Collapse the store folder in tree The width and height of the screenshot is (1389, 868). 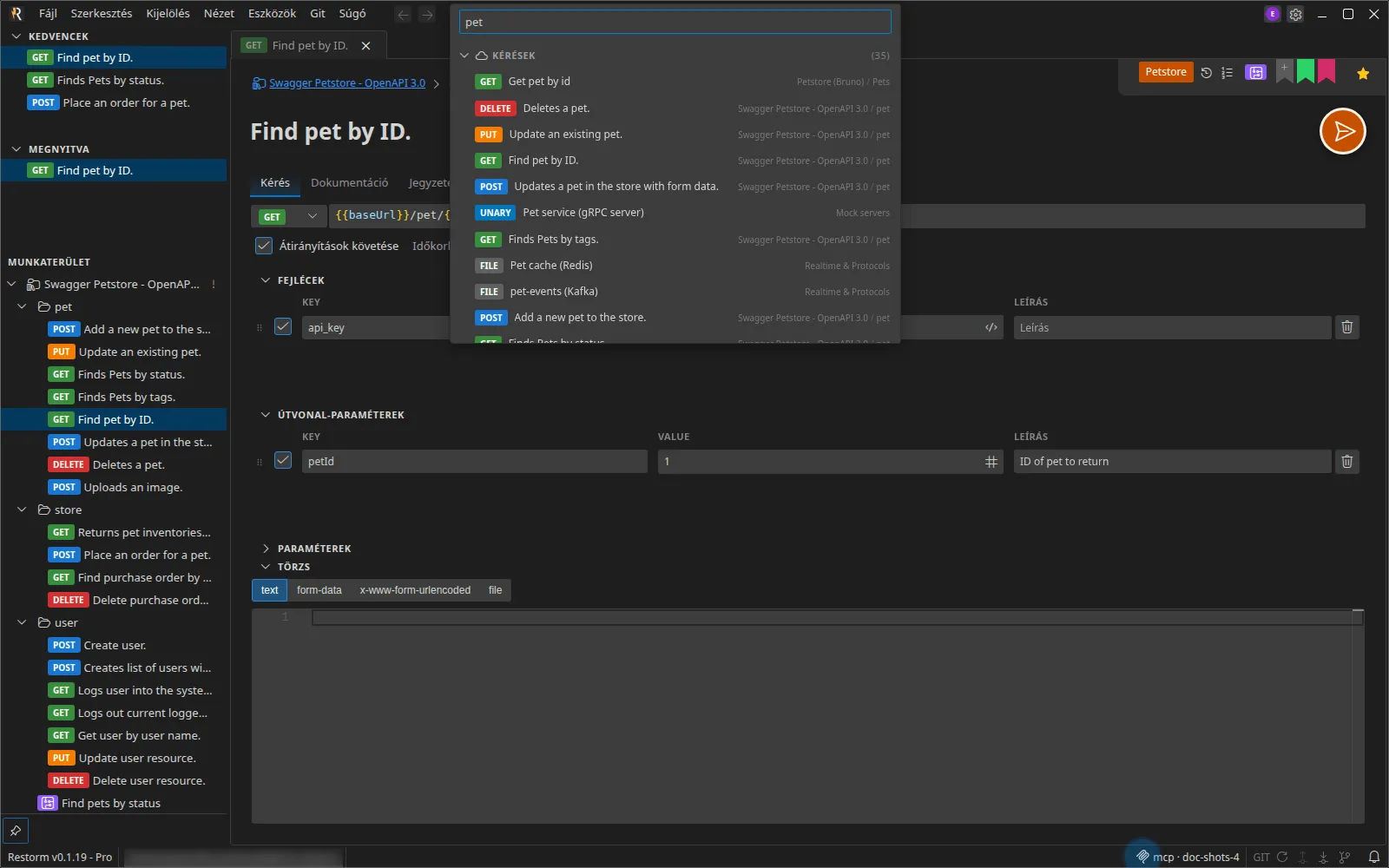[x=23, y=510]
